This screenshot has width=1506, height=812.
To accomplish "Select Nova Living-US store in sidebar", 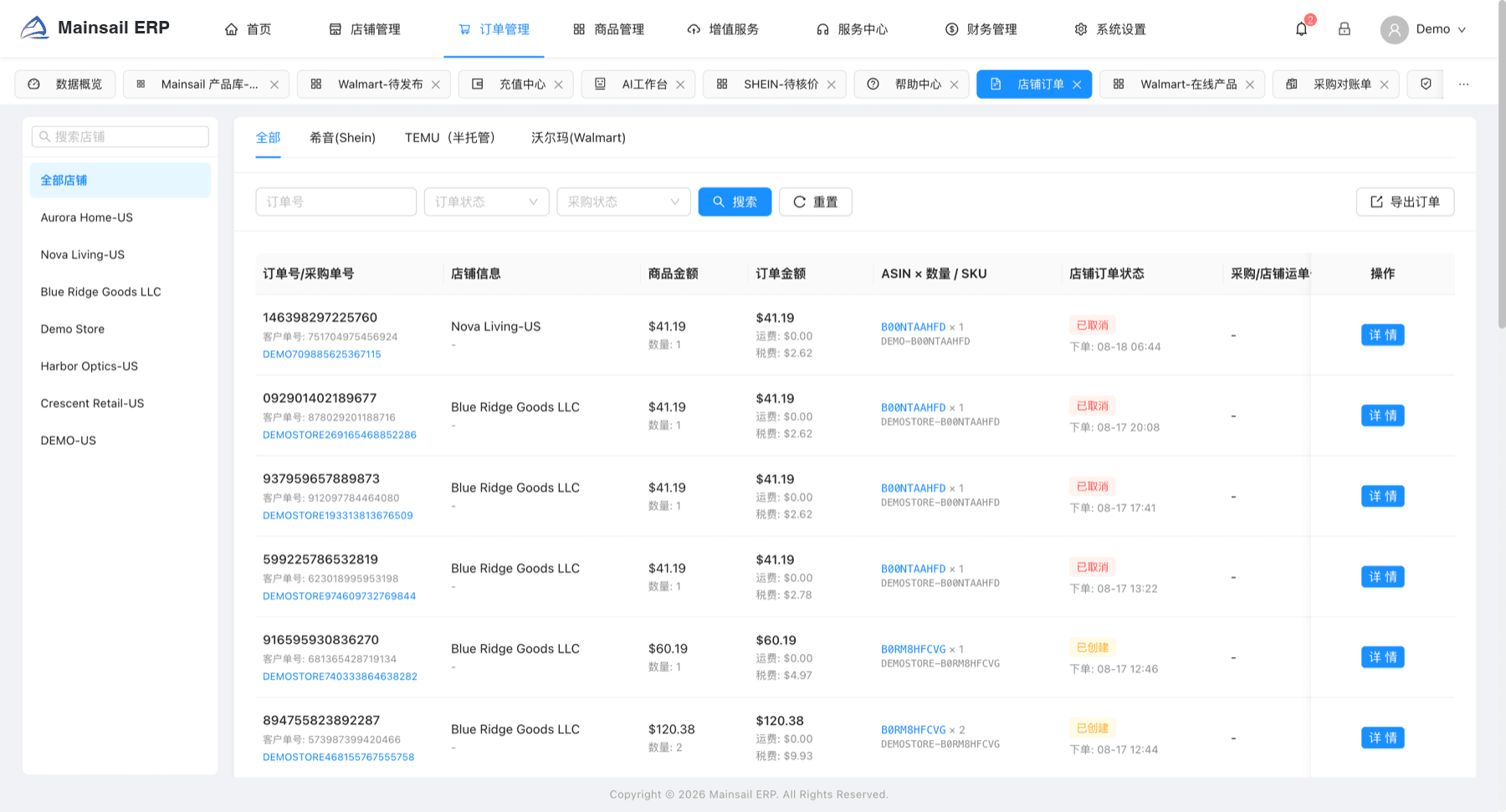I will [120, 254].
